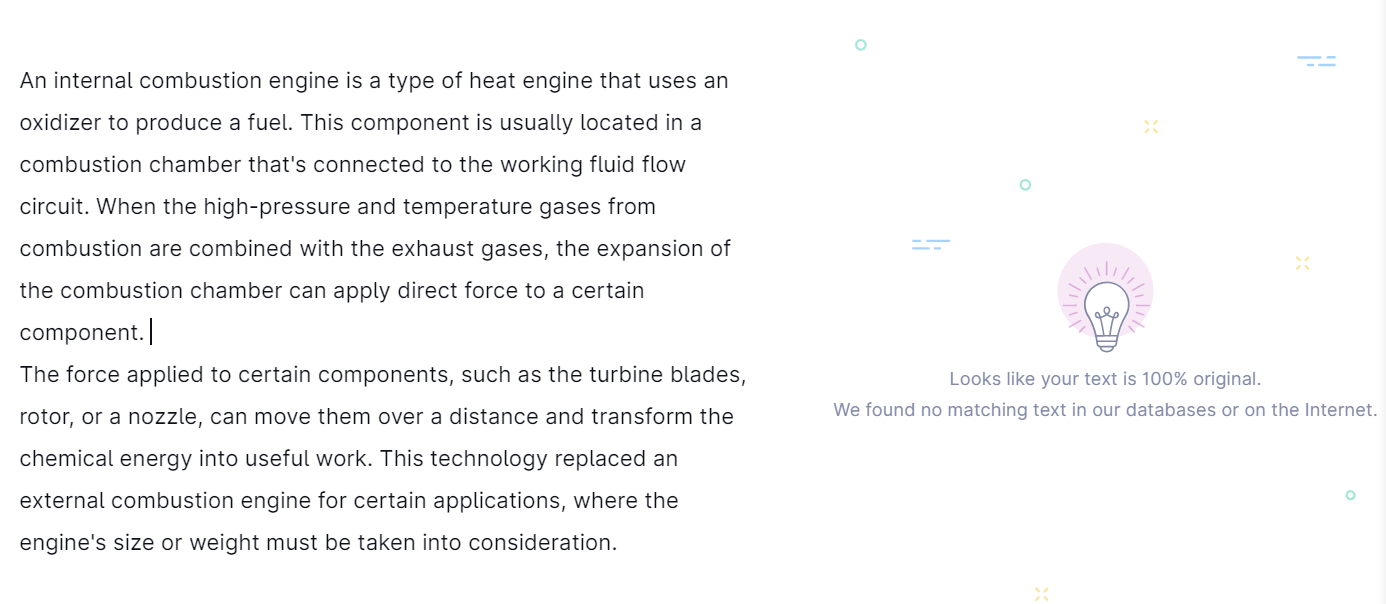Click the yellow sparkle right of lightbulb

1302,263
